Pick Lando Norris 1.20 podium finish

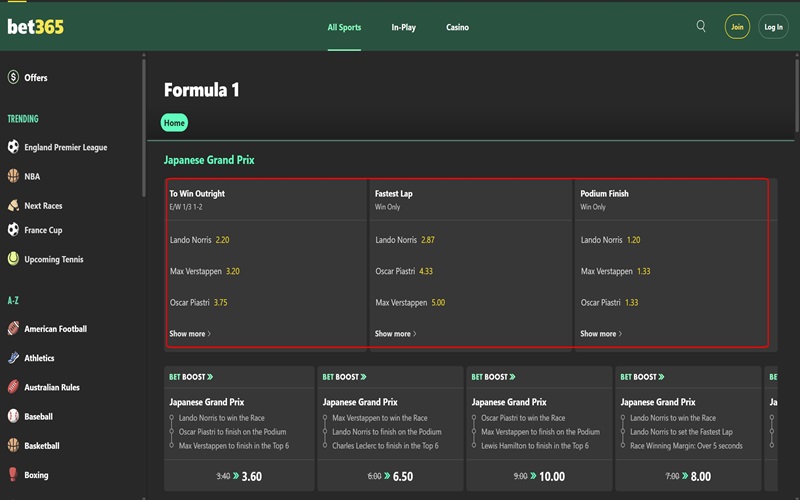[x=610, y=240]
